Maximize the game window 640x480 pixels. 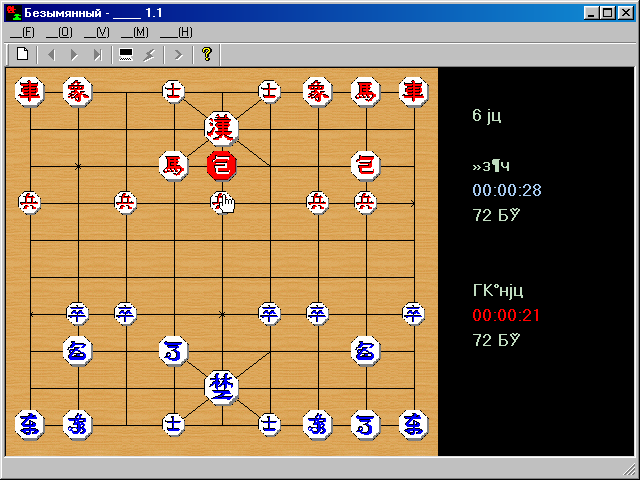[x=608, y=13]
